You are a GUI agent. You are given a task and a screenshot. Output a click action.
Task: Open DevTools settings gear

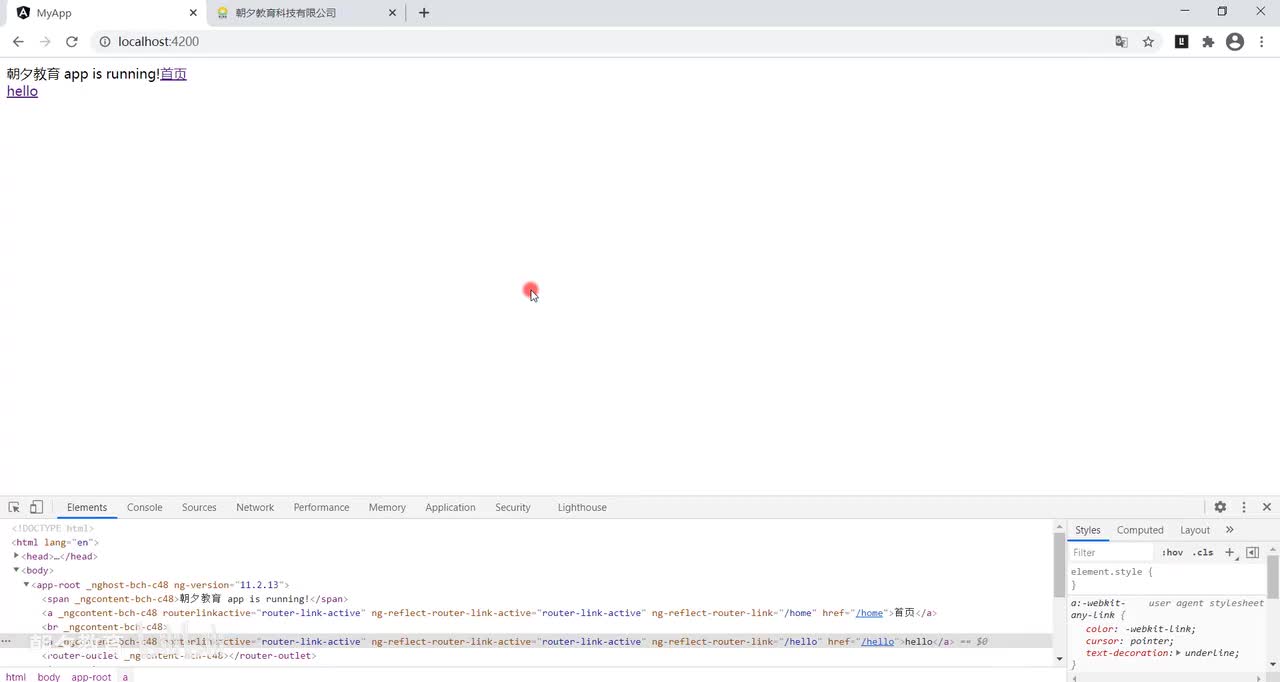click(x=1220, y=507)
